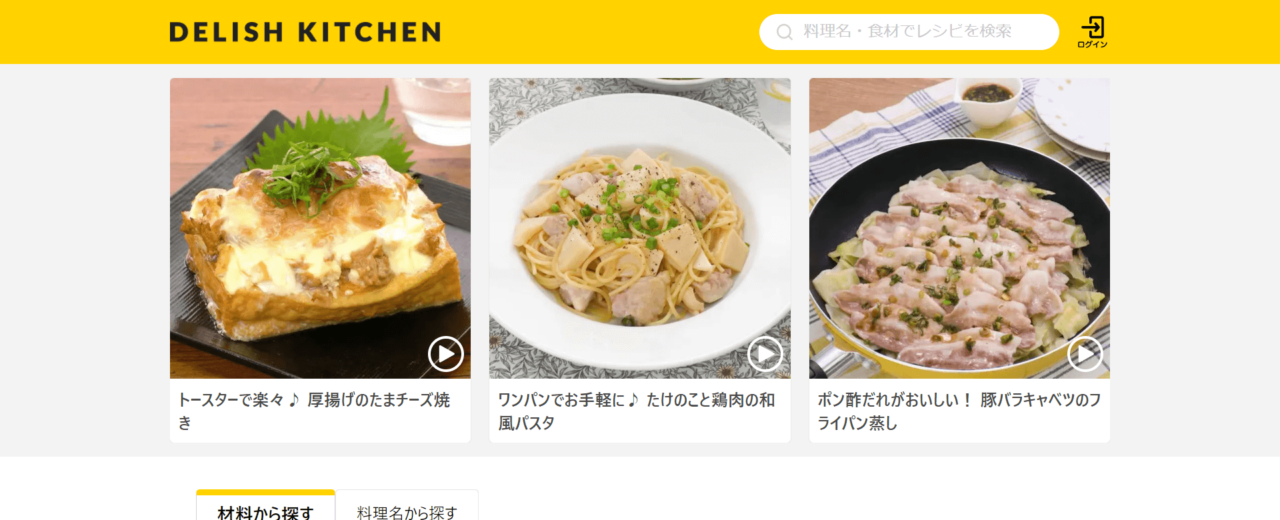Viewport: 1280px width, 520px height.
Task: Click the ♪ note in the pasta recipe title
Action: pos(632,400)
